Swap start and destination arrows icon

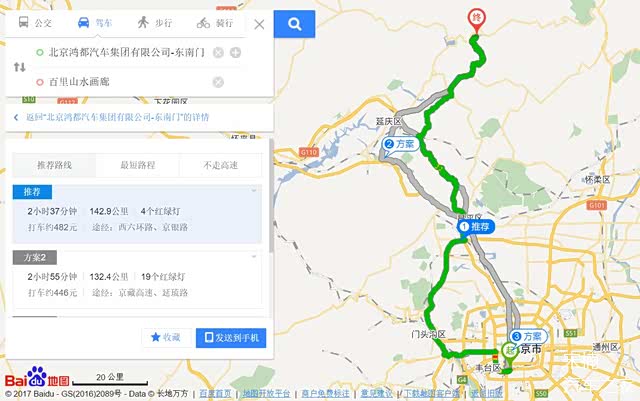(20, 67)
